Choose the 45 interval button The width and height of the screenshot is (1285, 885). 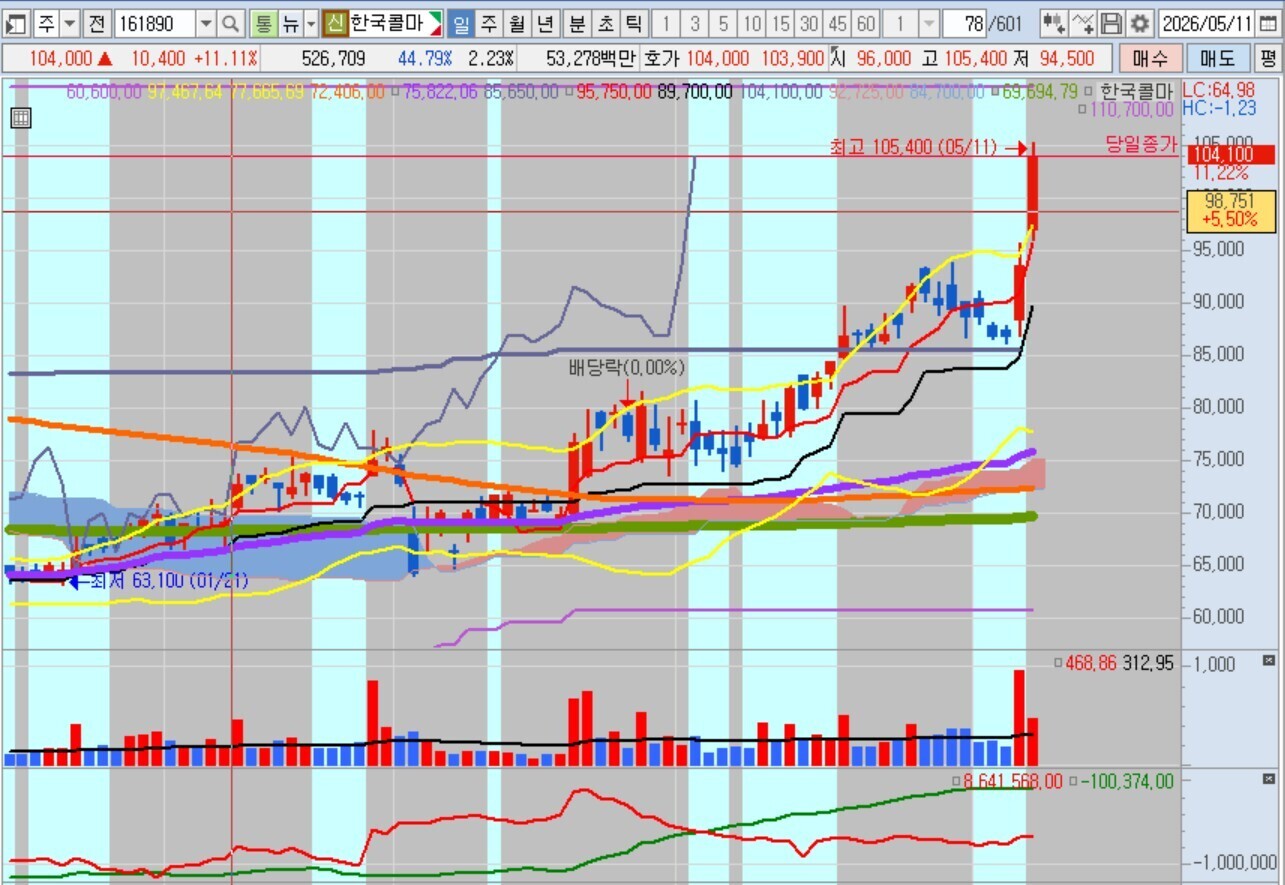(838, 23)
